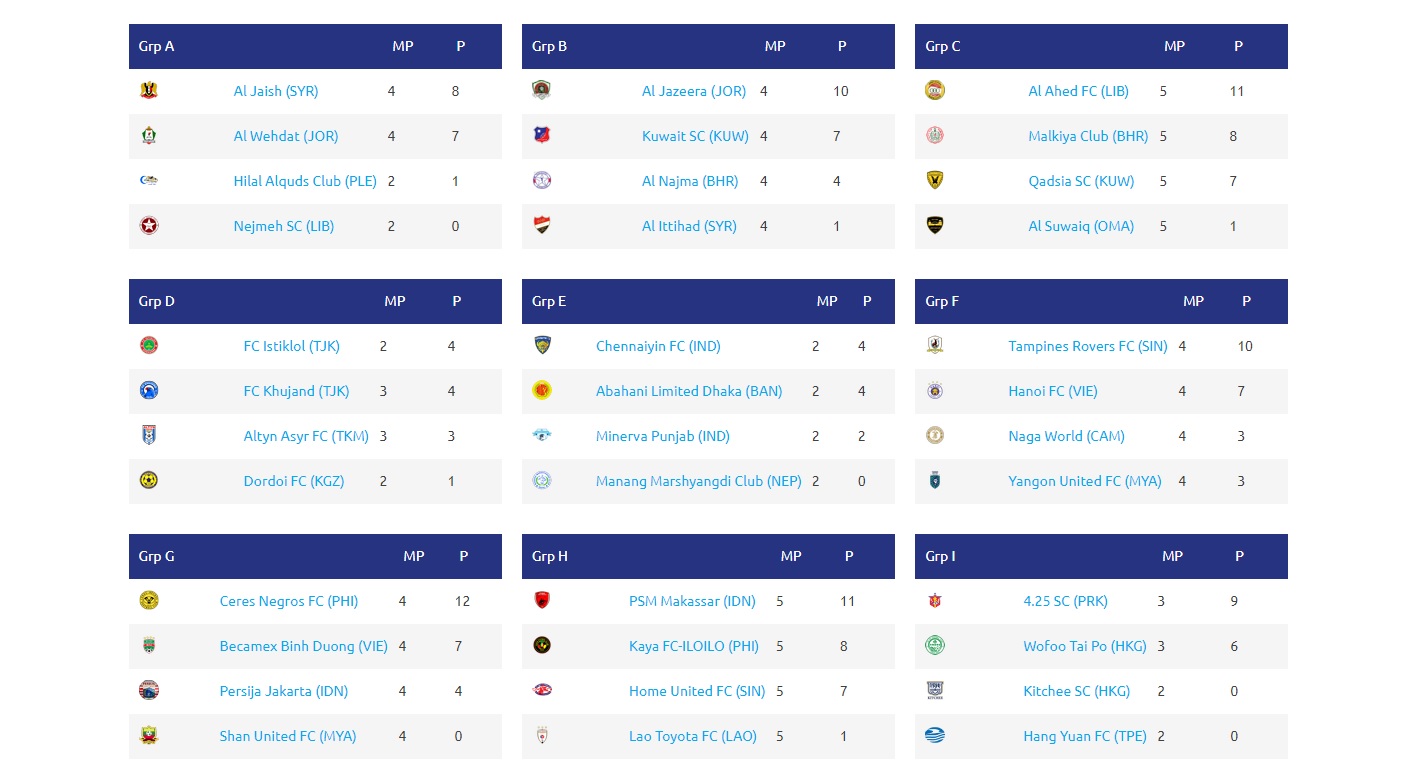Click the PSM Makassar red crest icon

542,601
